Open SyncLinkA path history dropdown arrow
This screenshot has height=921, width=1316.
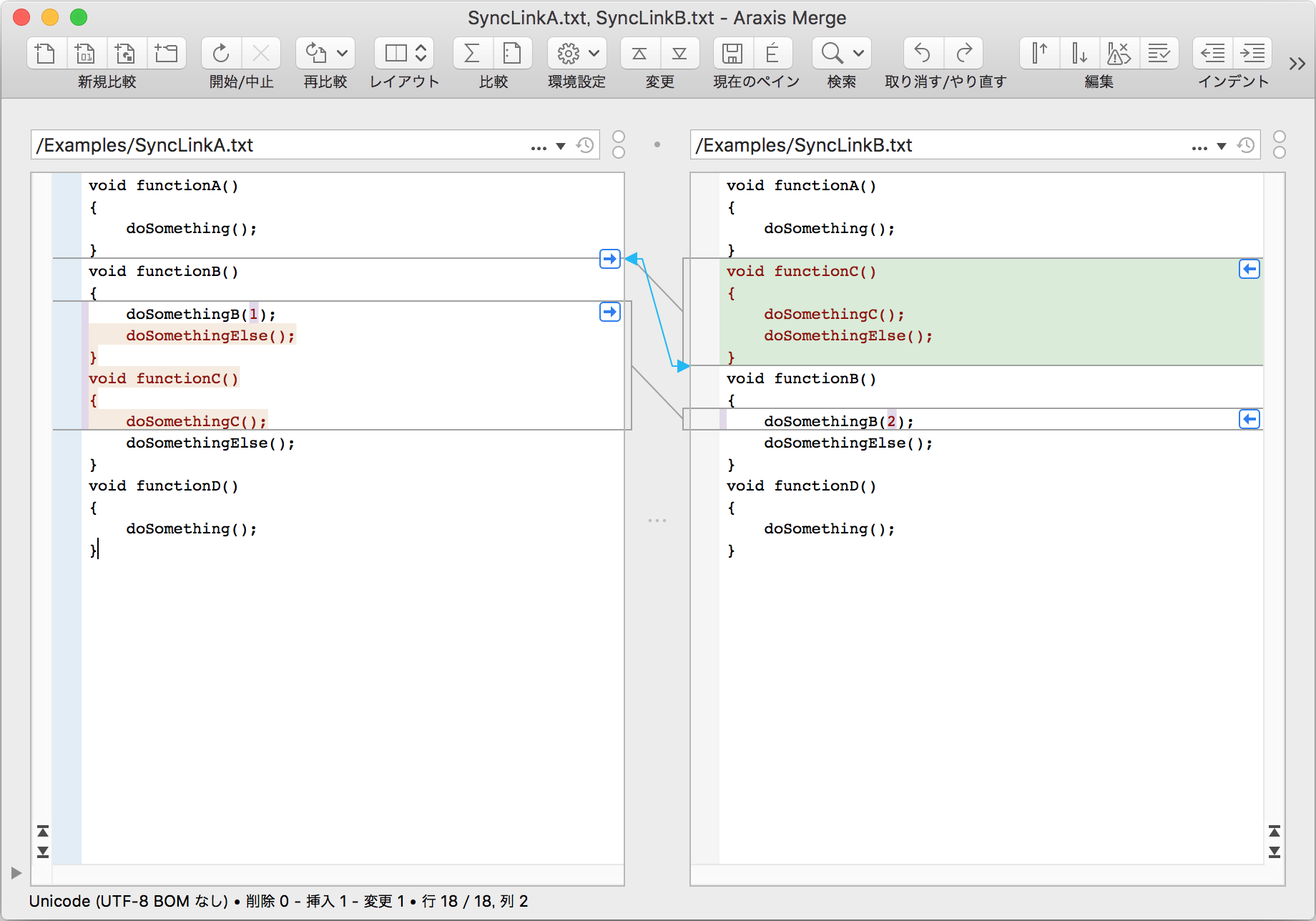pos(561,146)
